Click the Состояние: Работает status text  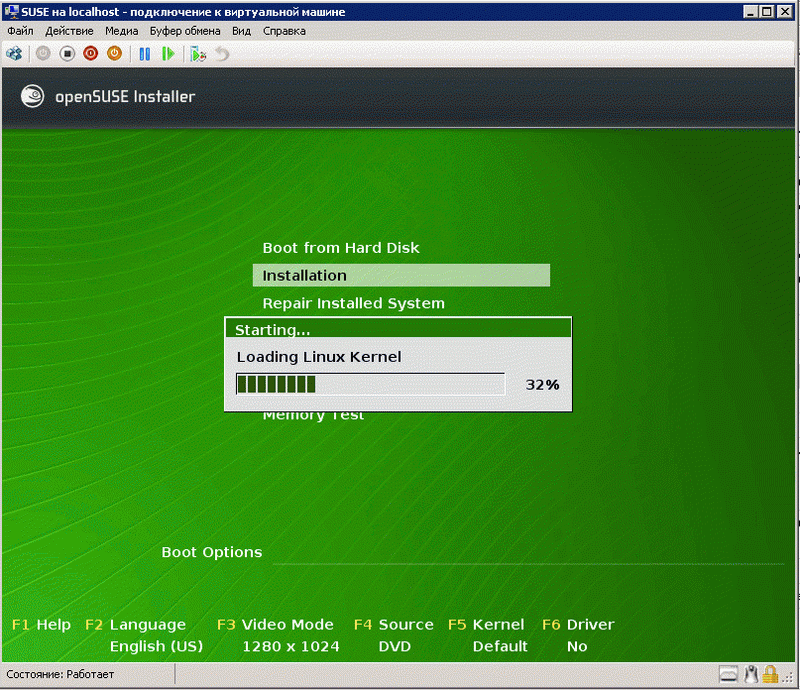(60, 674)
